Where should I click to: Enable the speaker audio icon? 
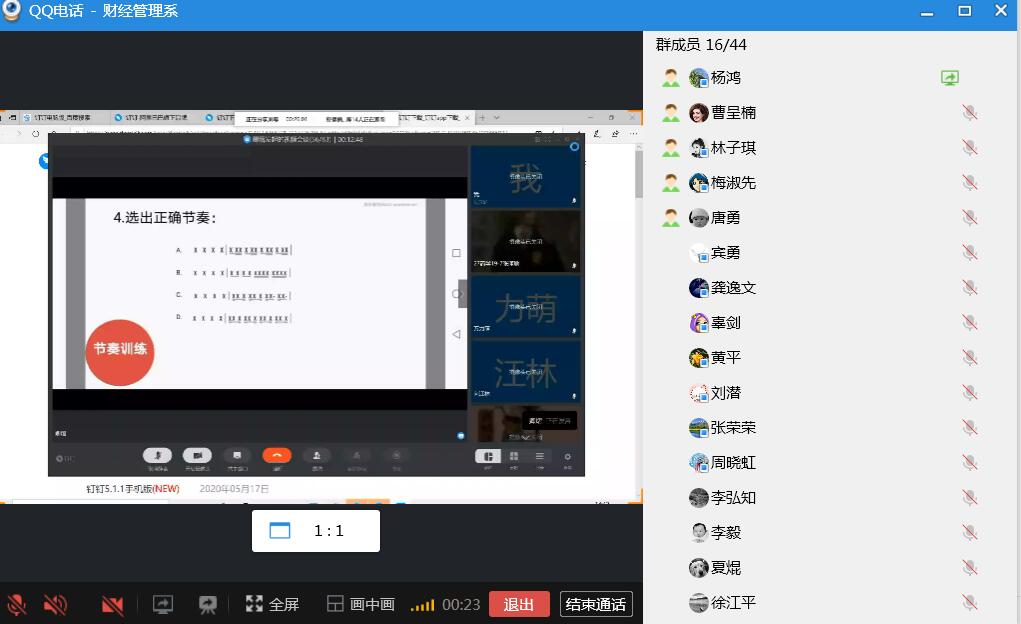point(55,605)
